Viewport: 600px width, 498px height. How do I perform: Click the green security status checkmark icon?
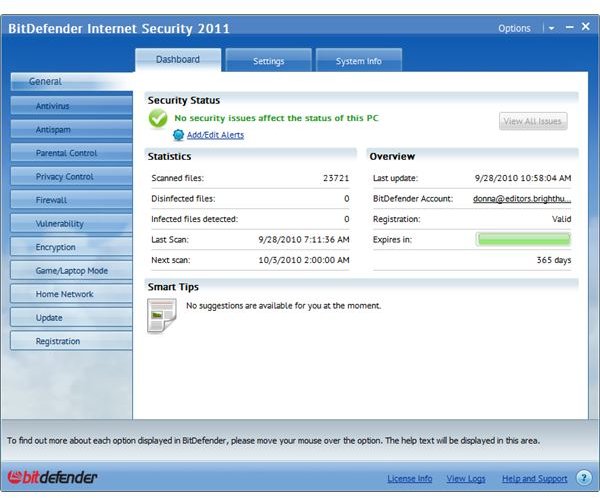tap(158, 118)
